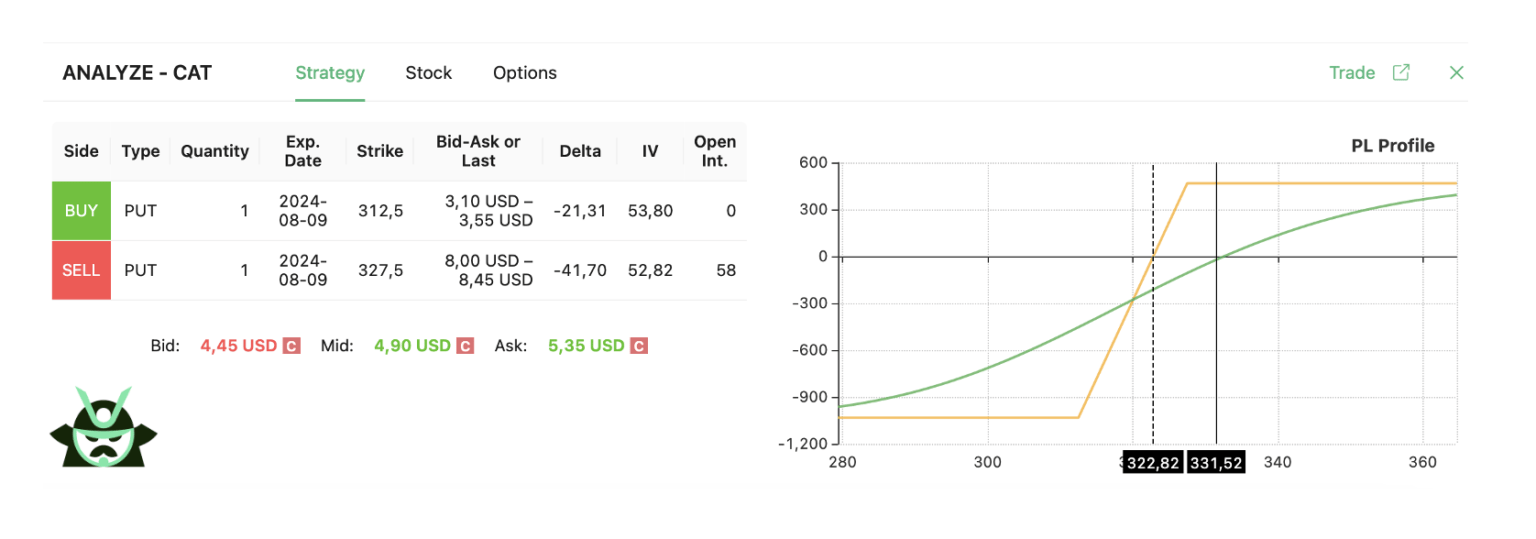
Task: Click the Trade link
Action: [1351, 73]
